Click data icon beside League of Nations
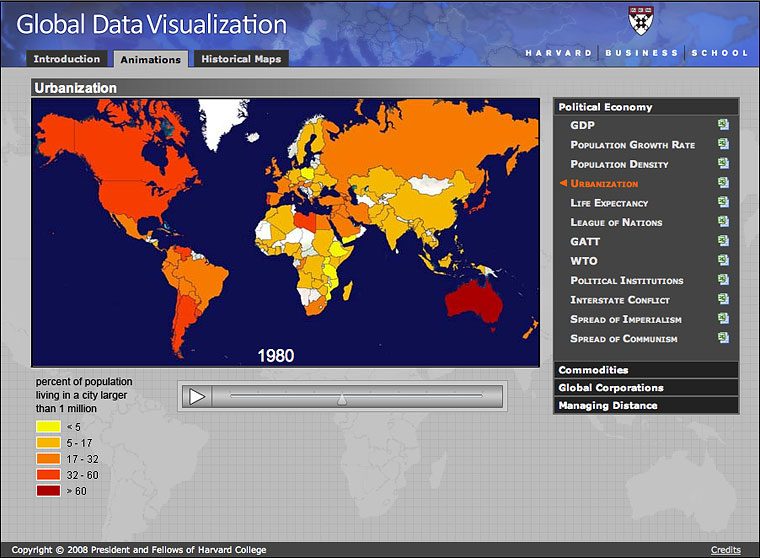This screenshot has height=558, width=760. (722, 222)
